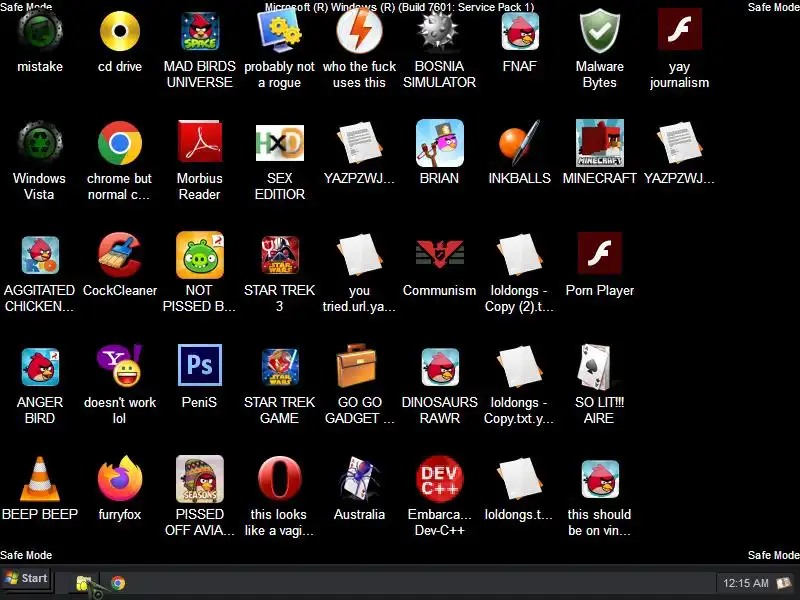Viewport: 800px width, 600px height.
Task: Select the PeniS Photoshop icon
Action: [200, 365]
